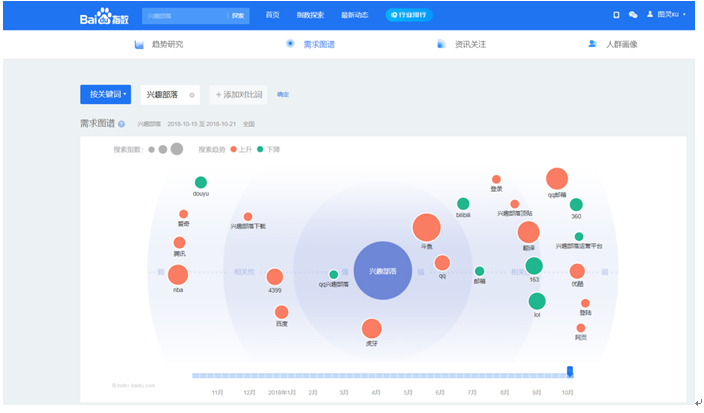Click the blue timeline slider handle
The image size is (704, 413).
tap(570, 371)
